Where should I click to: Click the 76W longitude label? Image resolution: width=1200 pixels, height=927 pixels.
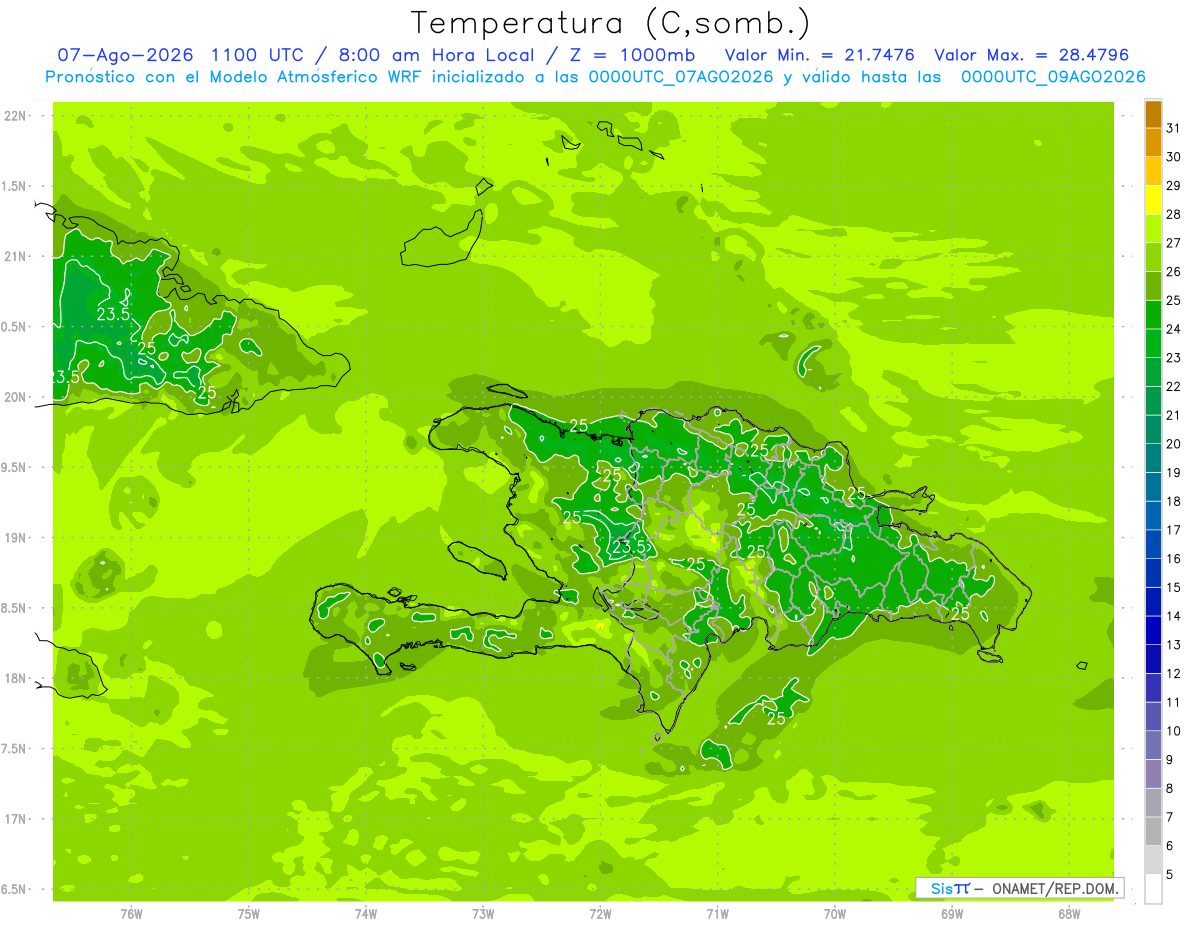click(131, 914)
